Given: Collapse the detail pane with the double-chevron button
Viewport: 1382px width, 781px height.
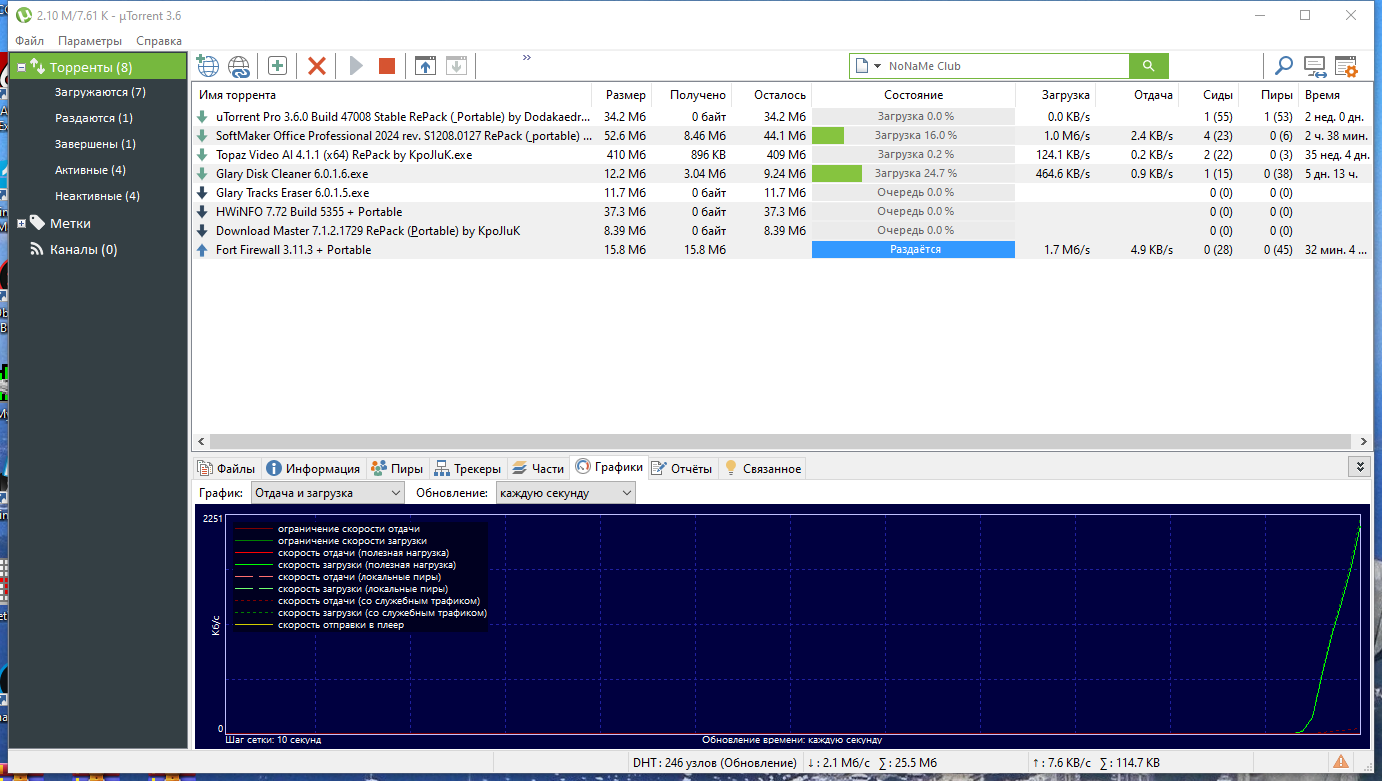Looking at the screenshot, I should click(1358, 466).
